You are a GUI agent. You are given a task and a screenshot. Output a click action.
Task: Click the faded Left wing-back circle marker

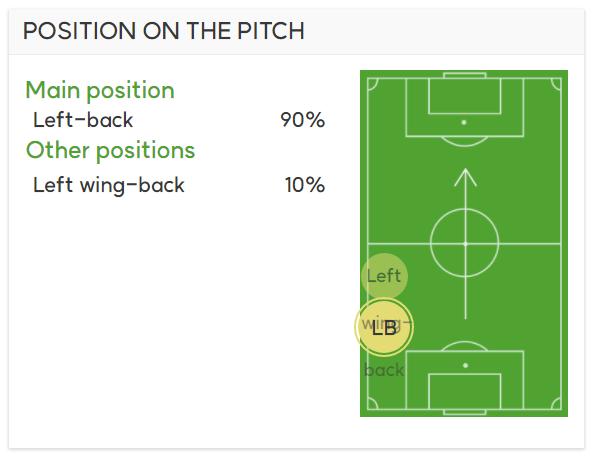(x=384, y=275)
